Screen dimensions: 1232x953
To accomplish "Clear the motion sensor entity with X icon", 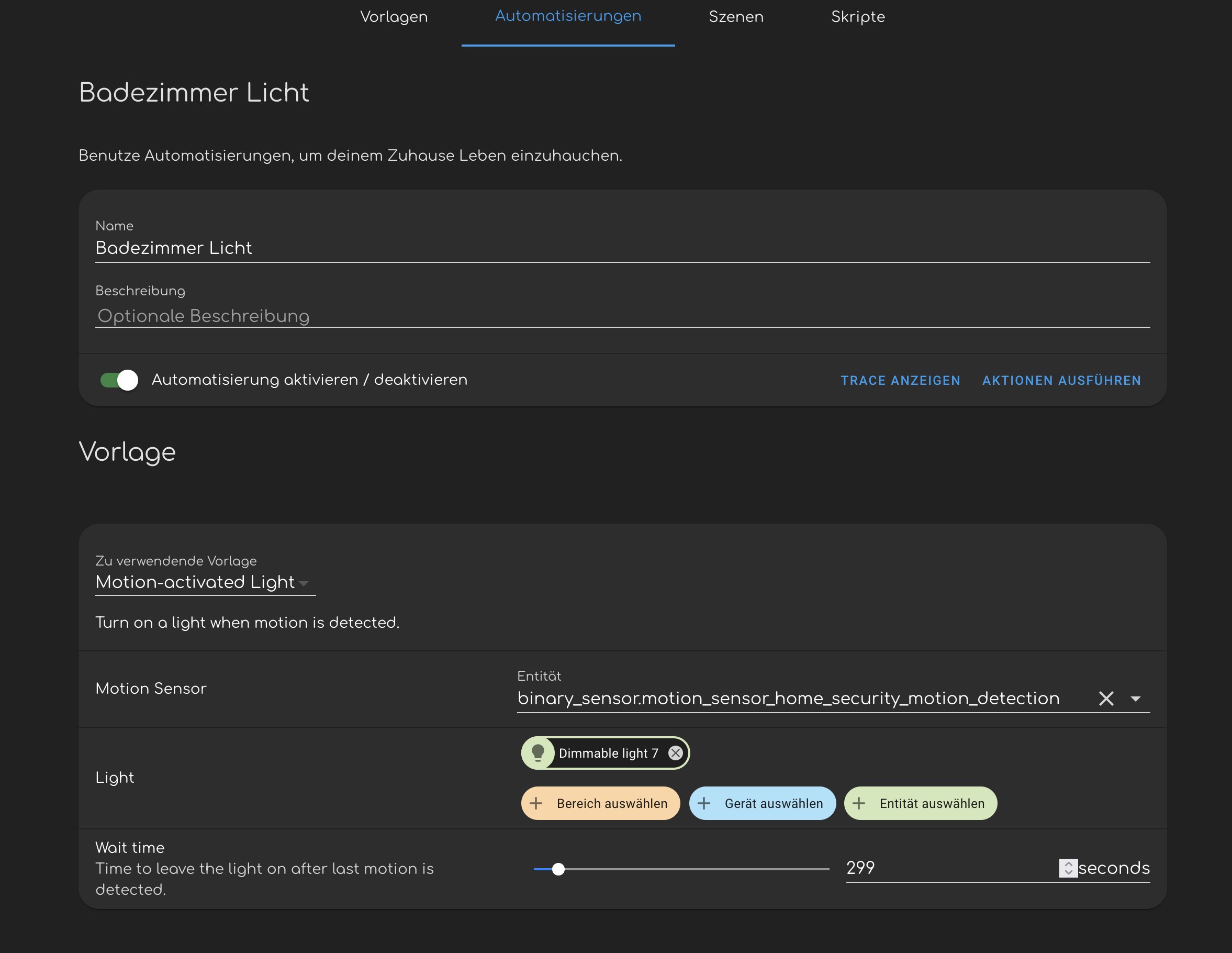I will coord(1106,699).
